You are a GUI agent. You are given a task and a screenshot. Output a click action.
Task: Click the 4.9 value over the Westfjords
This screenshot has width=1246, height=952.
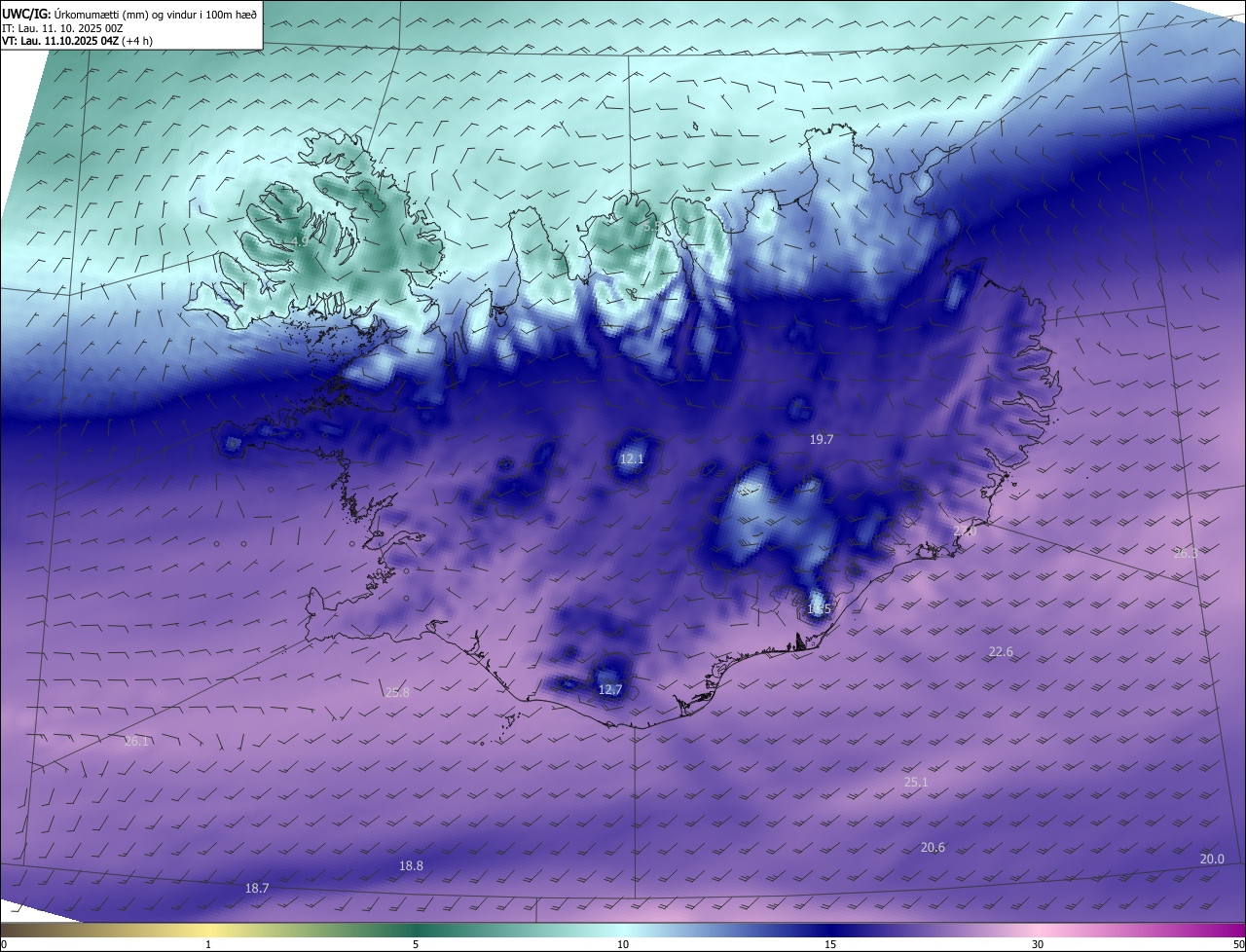pos(300,242)
